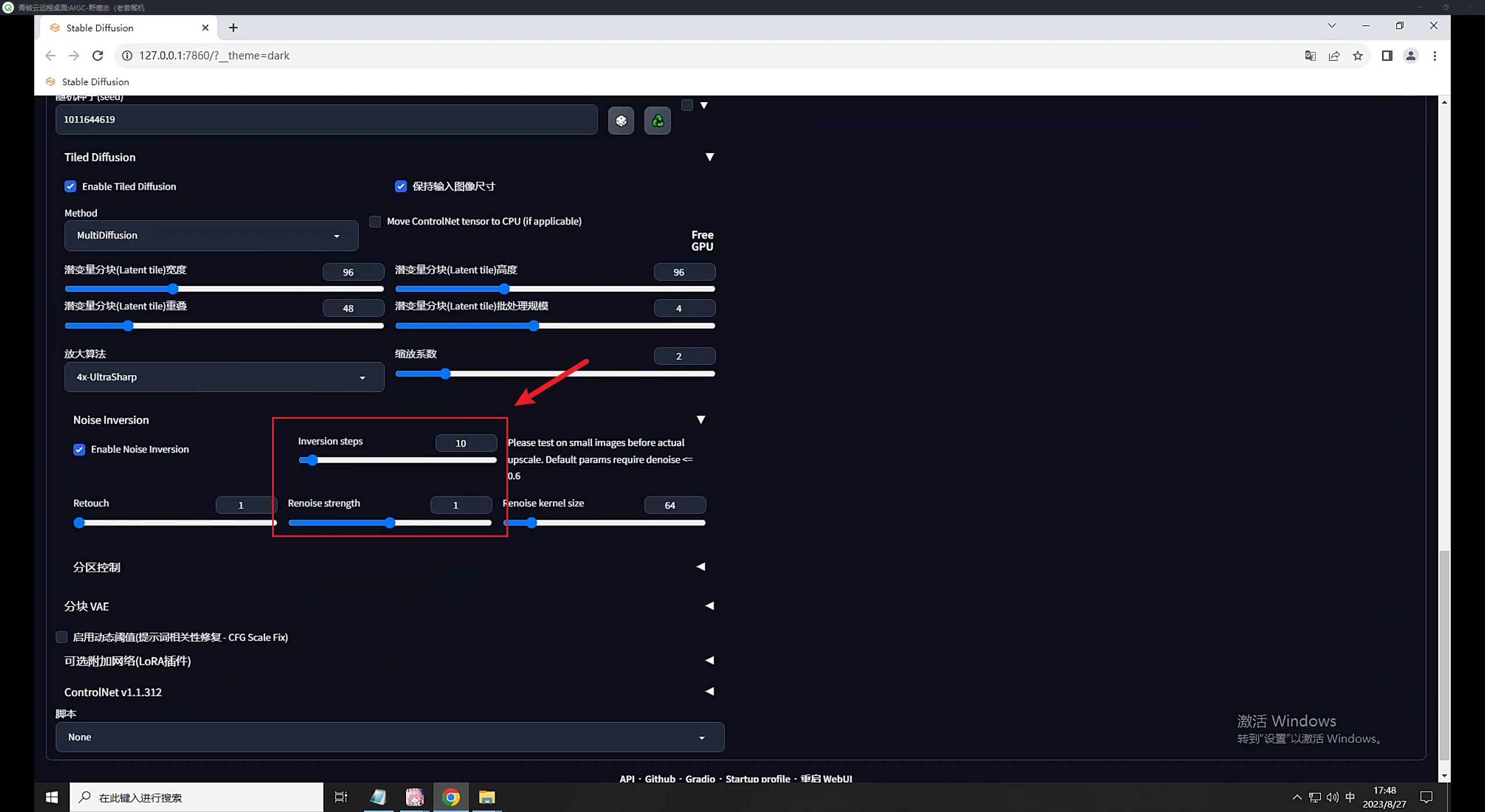Viewport: 1485px width, 812px height.
Task: Disable Enable Noise Inversion checkbox
Action: tap(79, 449)
